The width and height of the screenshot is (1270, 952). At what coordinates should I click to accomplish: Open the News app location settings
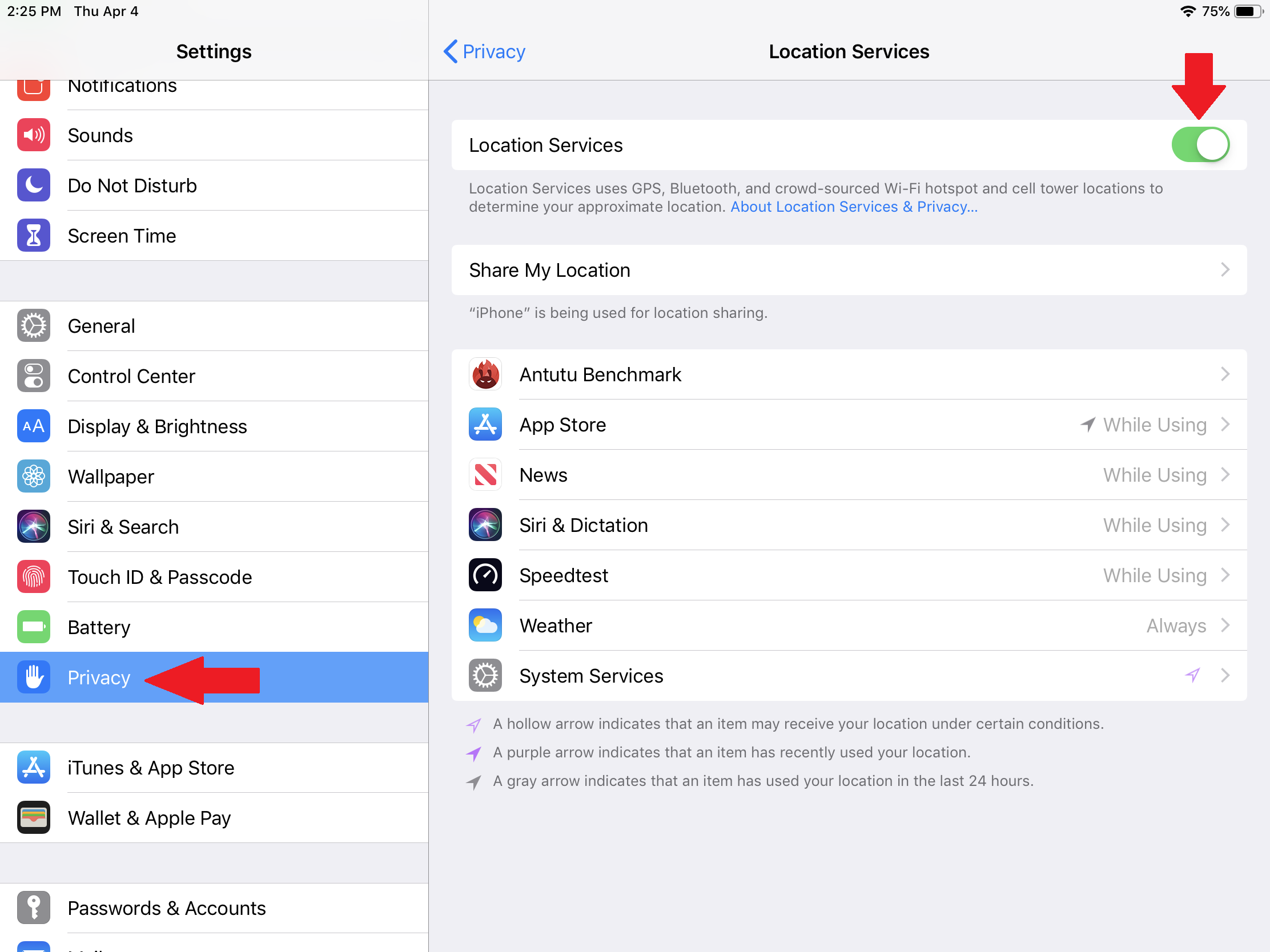[x=850, y=475]
